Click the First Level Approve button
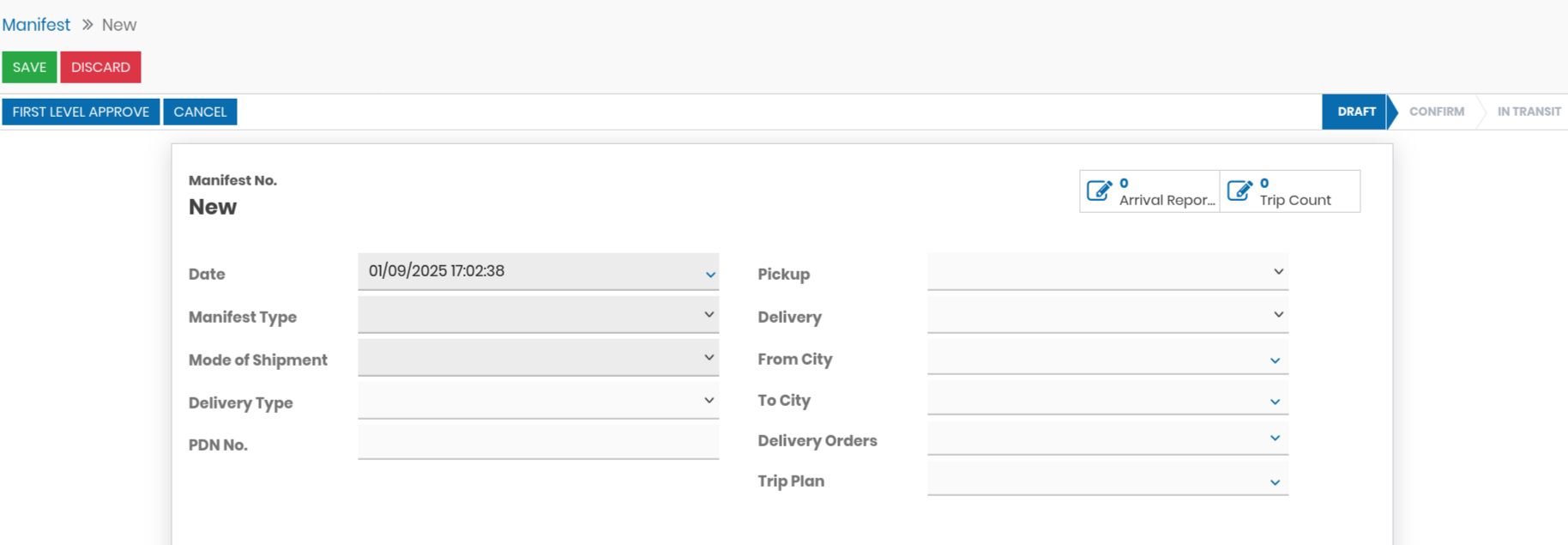Viewport: 1568px width, 545px height. click(x=81, y=112)
